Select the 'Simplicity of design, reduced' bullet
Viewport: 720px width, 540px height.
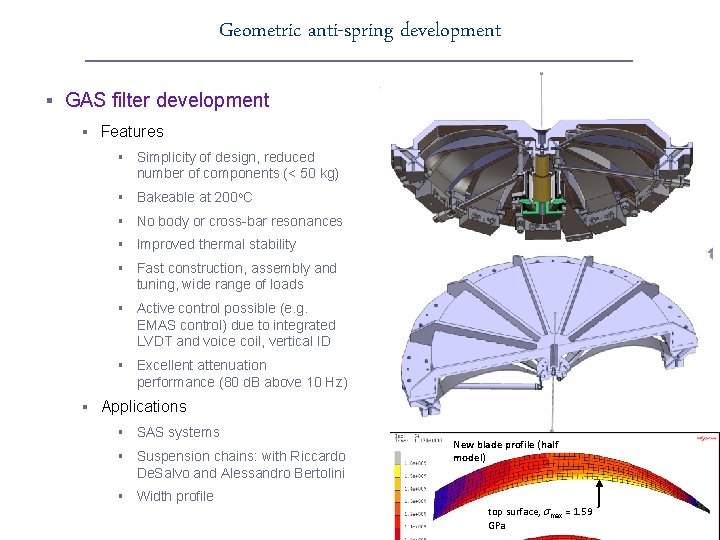click(x=225, y=157)
